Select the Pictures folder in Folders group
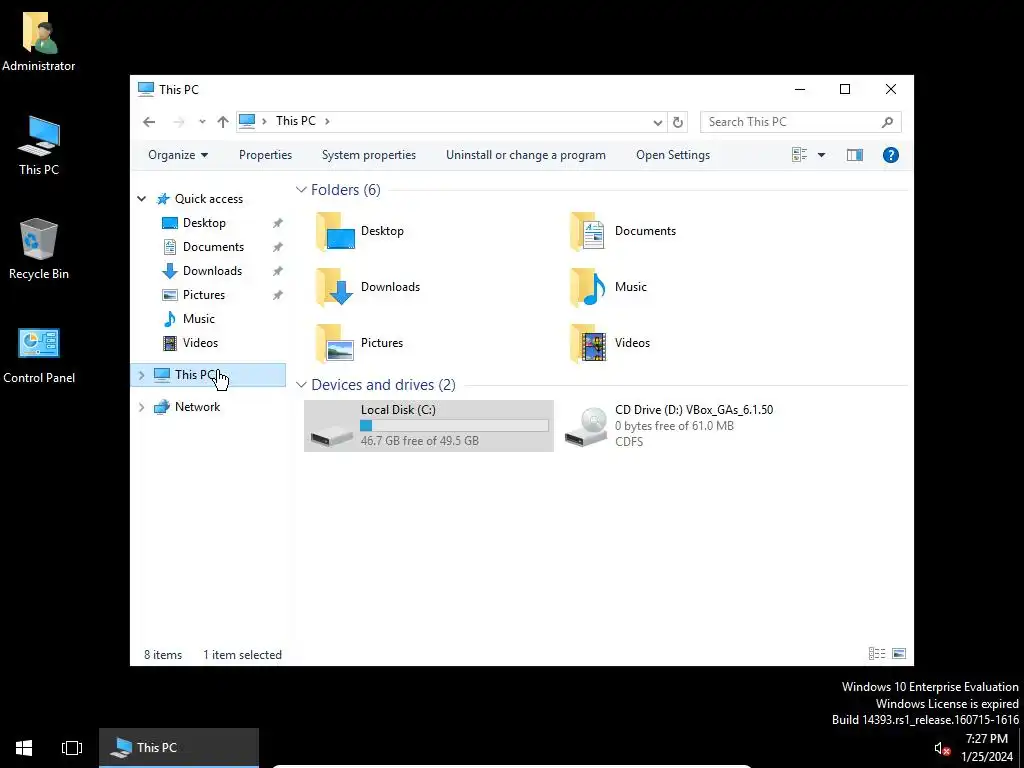1024x768 pixels. [x=360, y=343]
